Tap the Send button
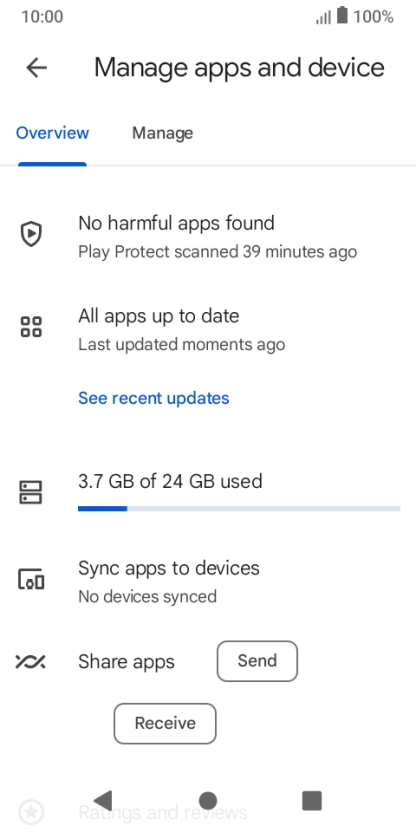The width and height of the screenshot is (416, 832). pyautogui.click(x=257, y=661)
